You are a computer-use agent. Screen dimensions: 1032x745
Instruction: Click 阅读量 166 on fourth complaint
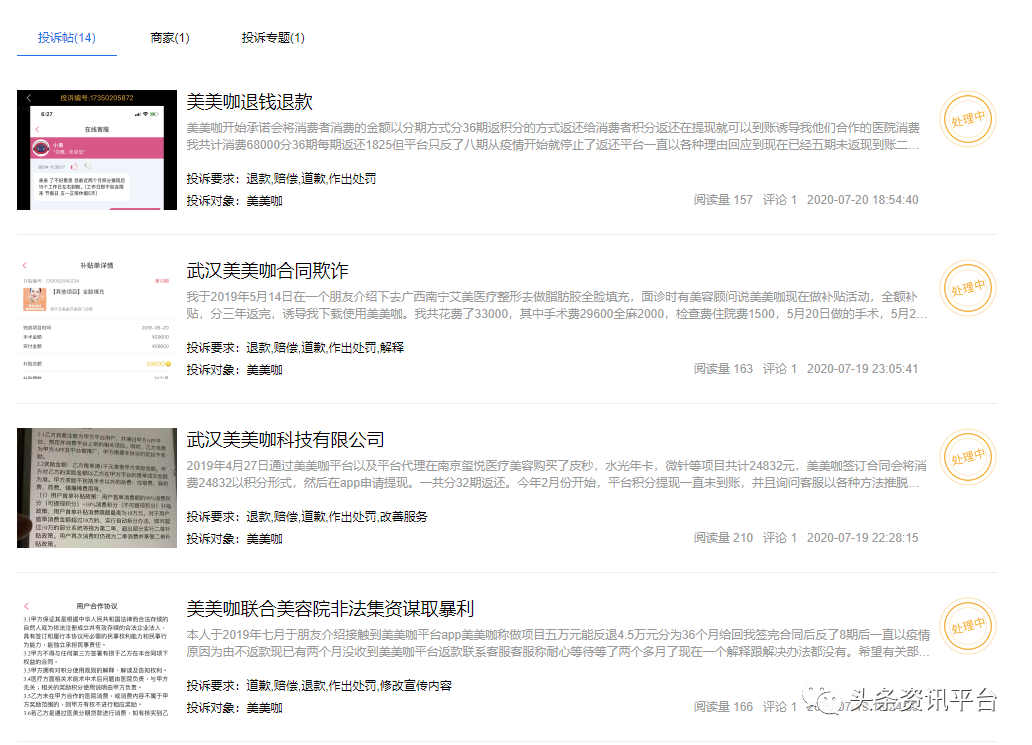[x=723, y=707]
